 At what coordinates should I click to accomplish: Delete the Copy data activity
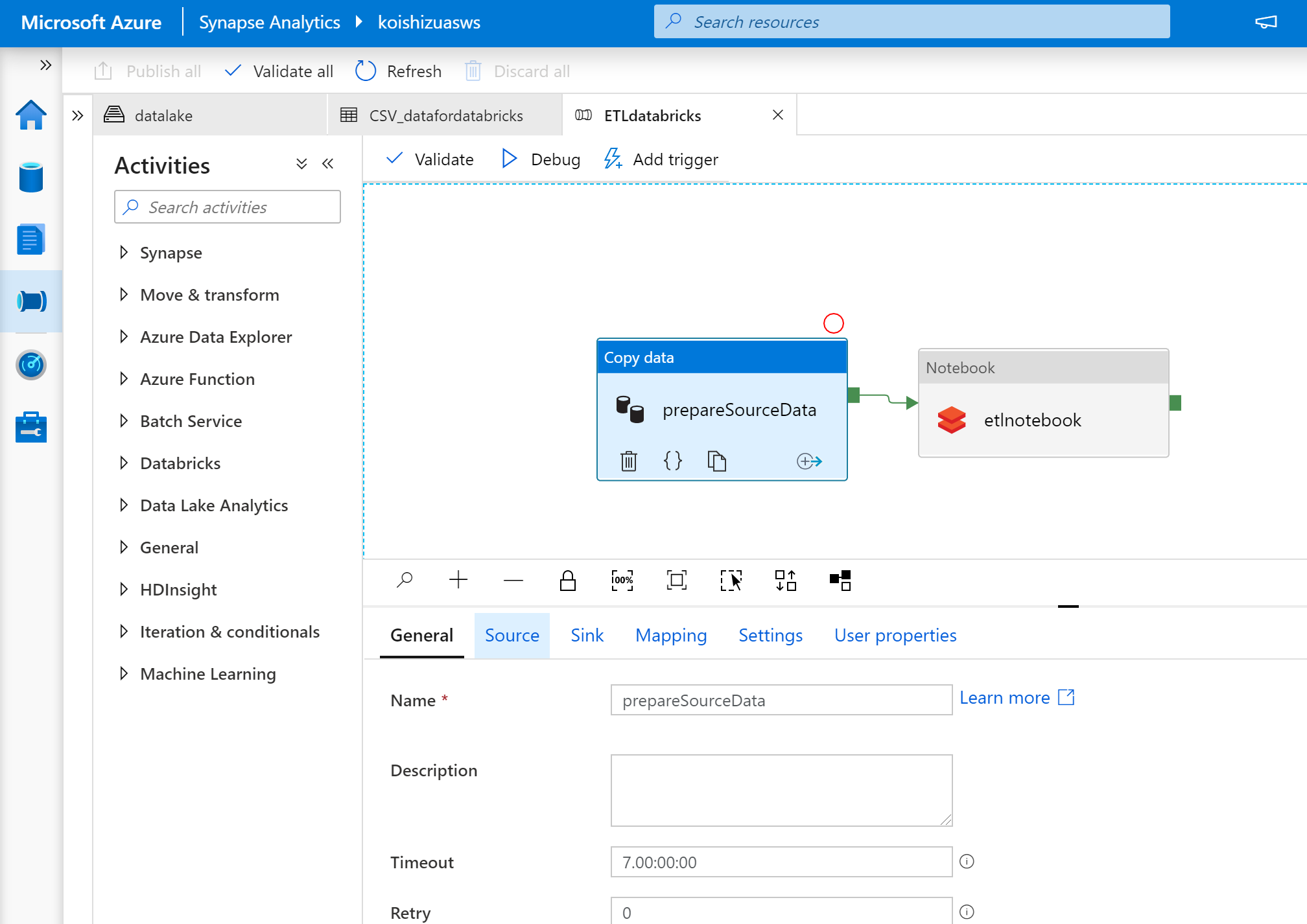click(628, 461)
